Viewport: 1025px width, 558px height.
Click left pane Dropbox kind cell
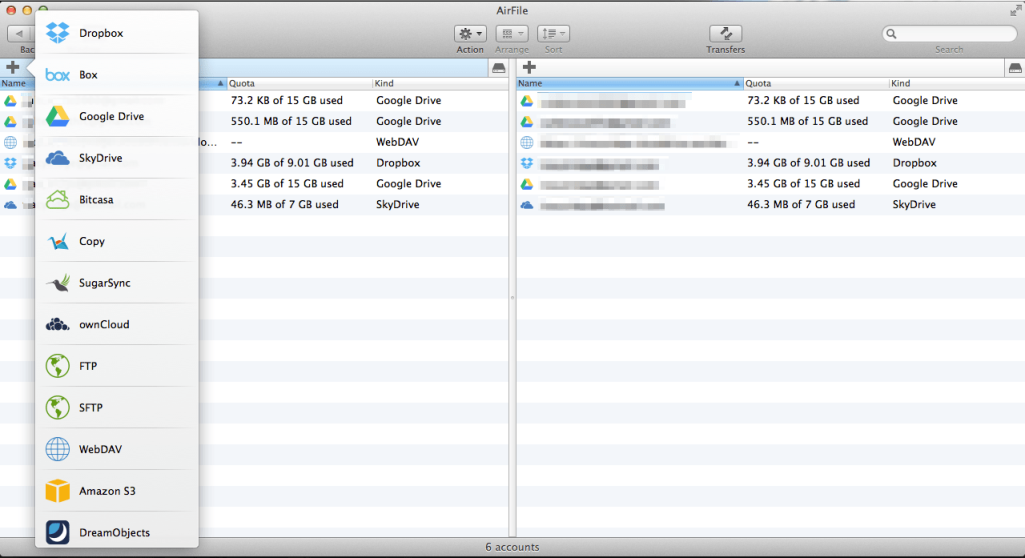click(398, 163)
